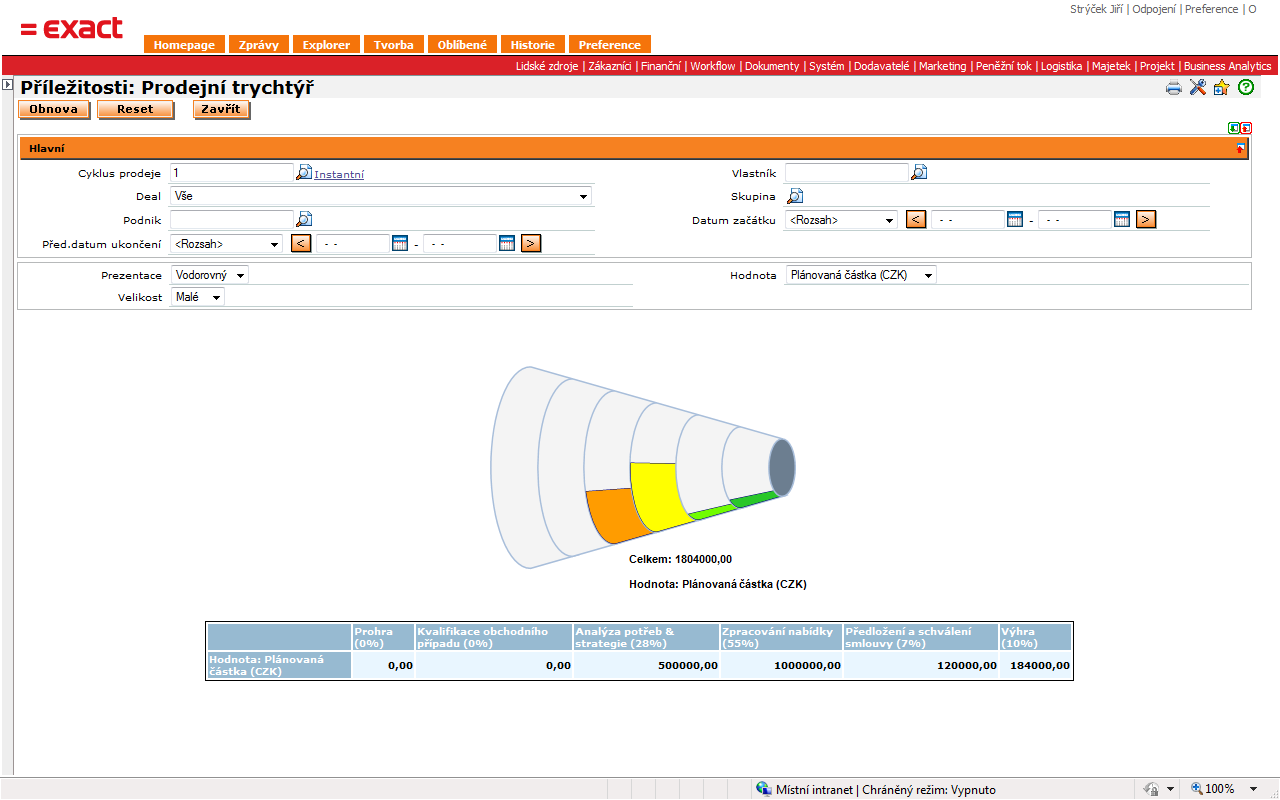This screenshot has width=1280, height=800.
Task: Collapse the Hlavní section header icon
Action: click(1241, 148)
